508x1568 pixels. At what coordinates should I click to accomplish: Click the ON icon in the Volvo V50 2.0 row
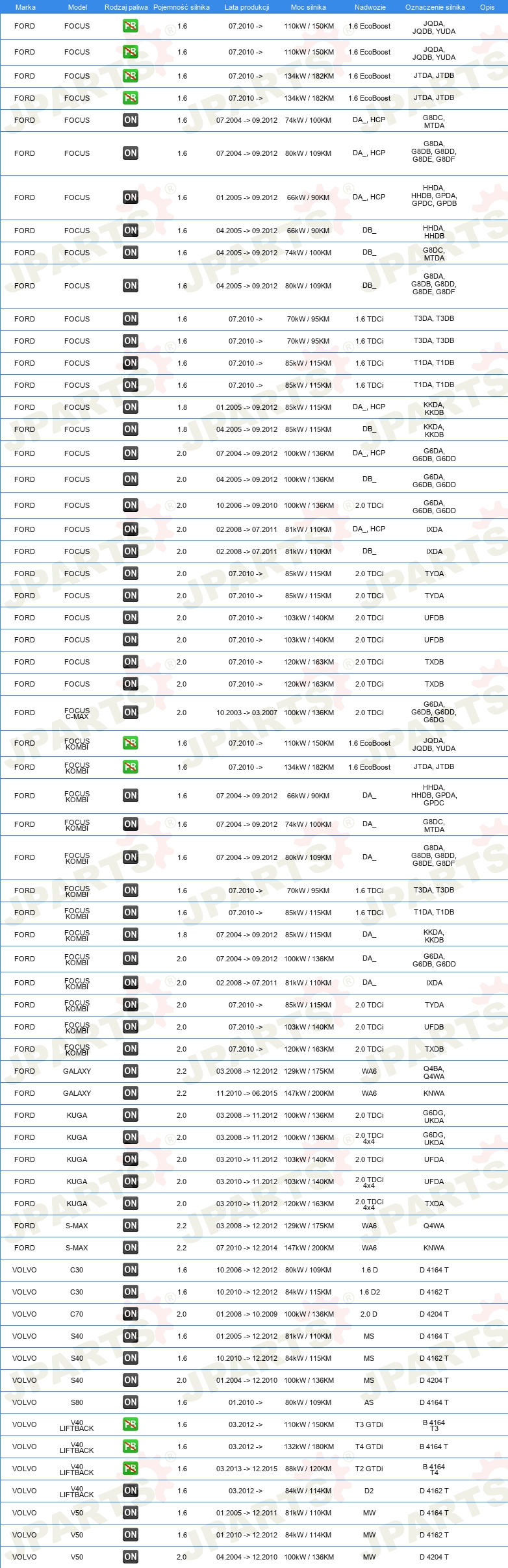(130, 1557)
